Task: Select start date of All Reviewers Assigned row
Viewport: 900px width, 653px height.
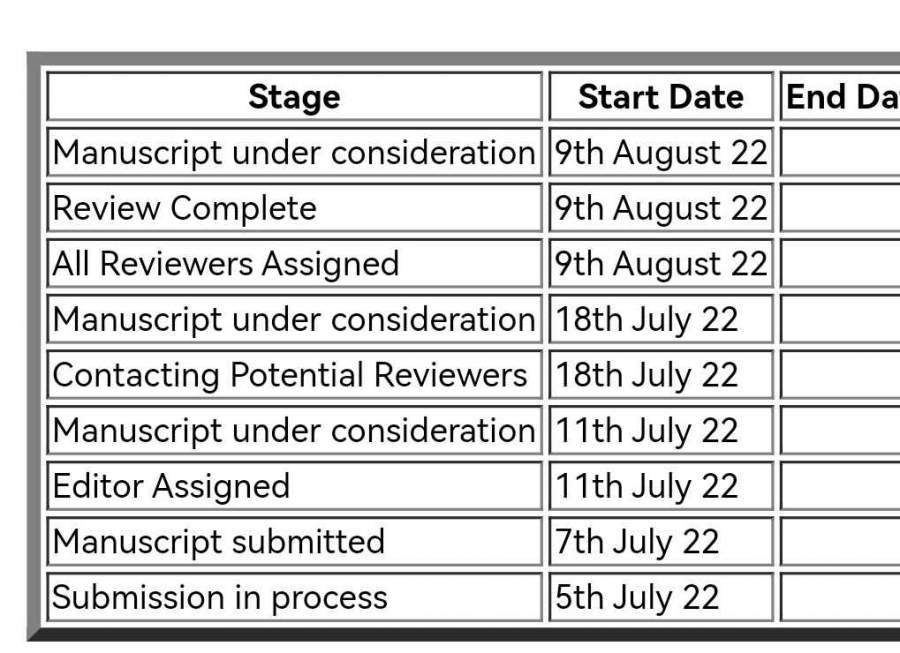Action: click(660, 264)
